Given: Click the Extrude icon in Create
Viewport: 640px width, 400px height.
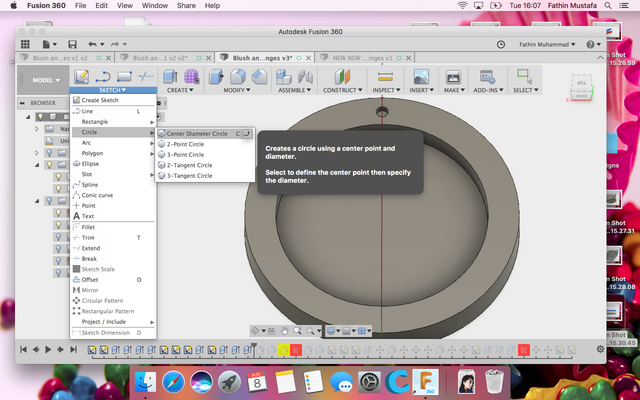Looking at the screenshot, I should click(170, 76).
